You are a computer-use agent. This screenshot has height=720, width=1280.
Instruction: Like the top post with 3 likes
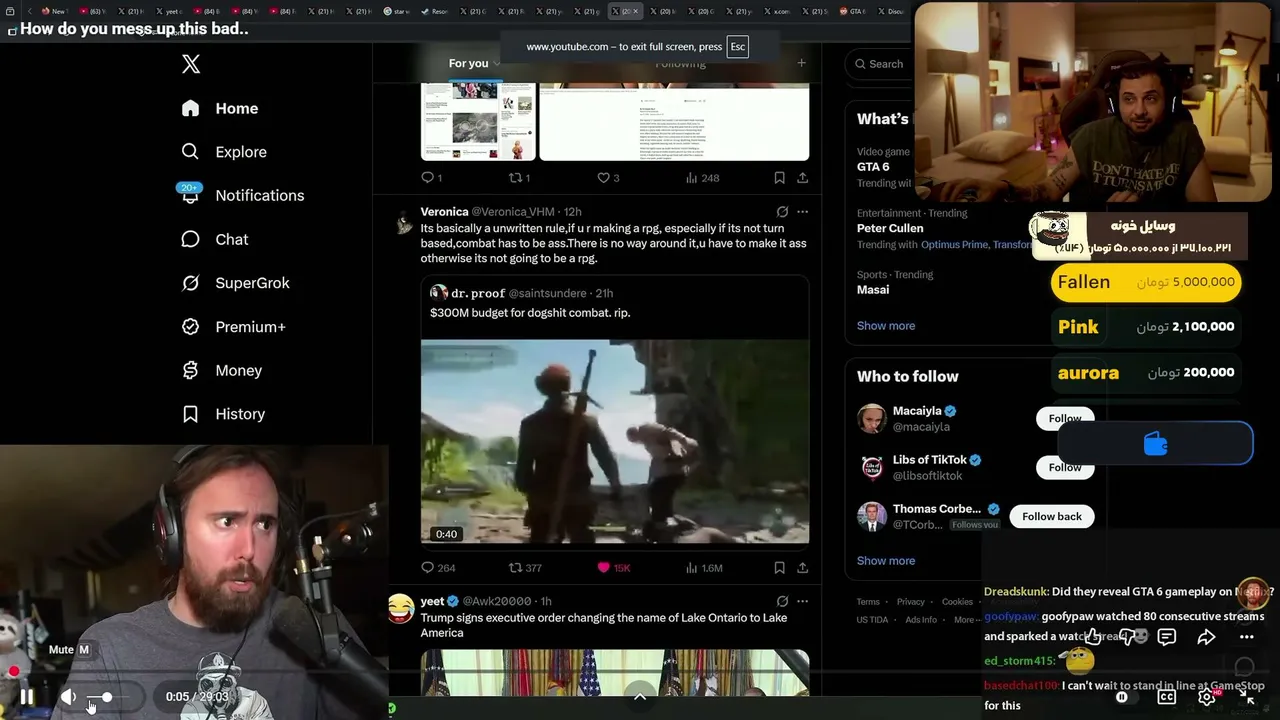pyautogui.click(x=608, y=178)
